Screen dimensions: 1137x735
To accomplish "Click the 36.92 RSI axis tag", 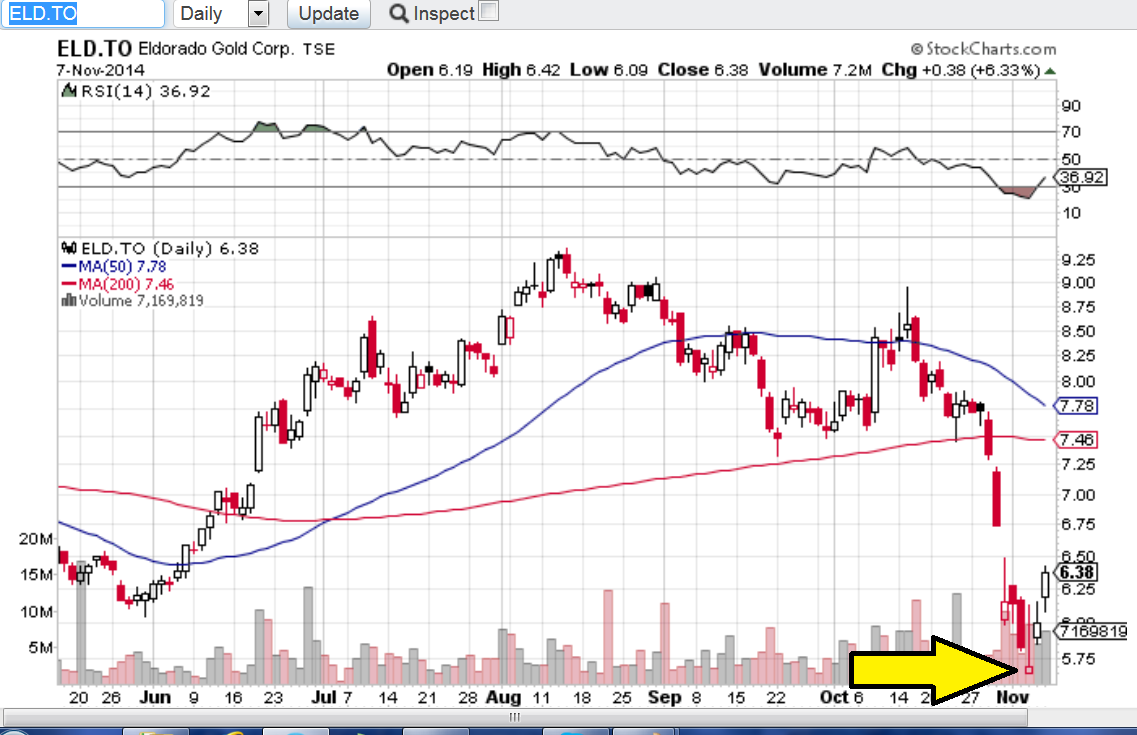I will coord(1082,177).
